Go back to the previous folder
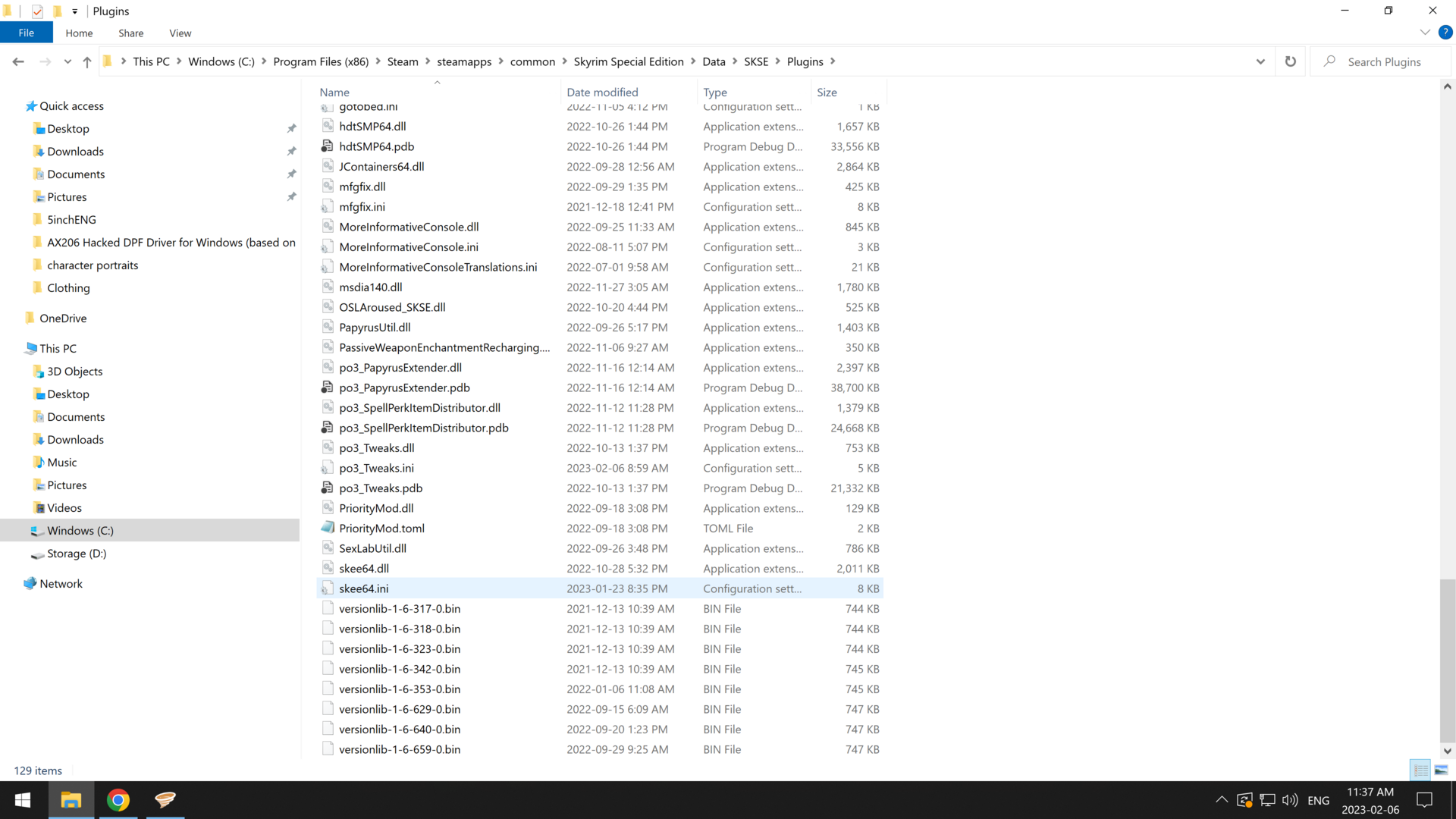The width and height of the screenshot is (1456, 819). pos(18,61)
